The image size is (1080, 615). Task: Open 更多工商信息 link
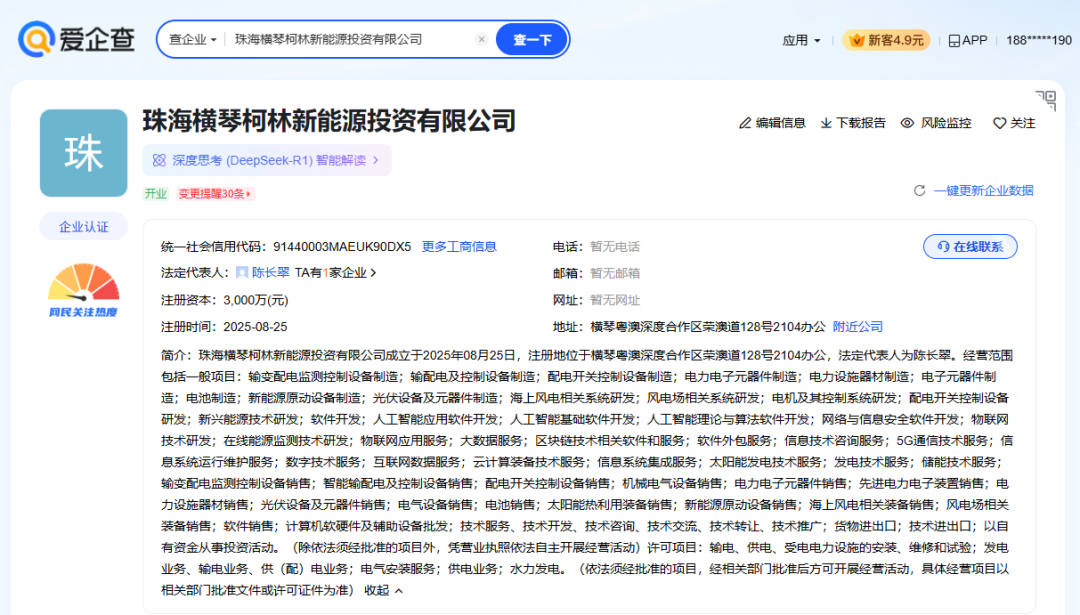460,246
